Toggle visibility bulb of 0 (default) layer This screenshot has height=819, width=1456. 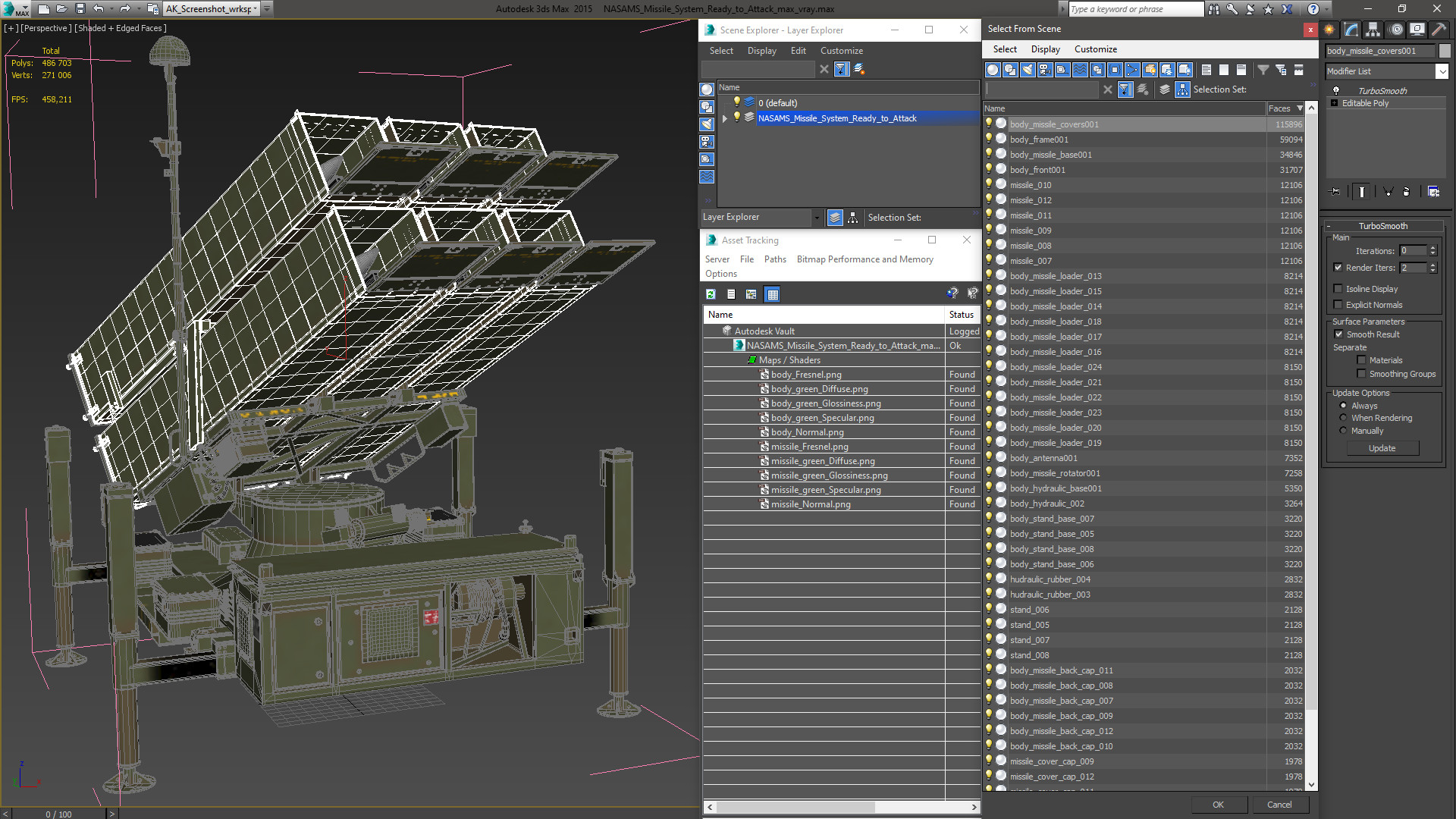pos(736,102)
